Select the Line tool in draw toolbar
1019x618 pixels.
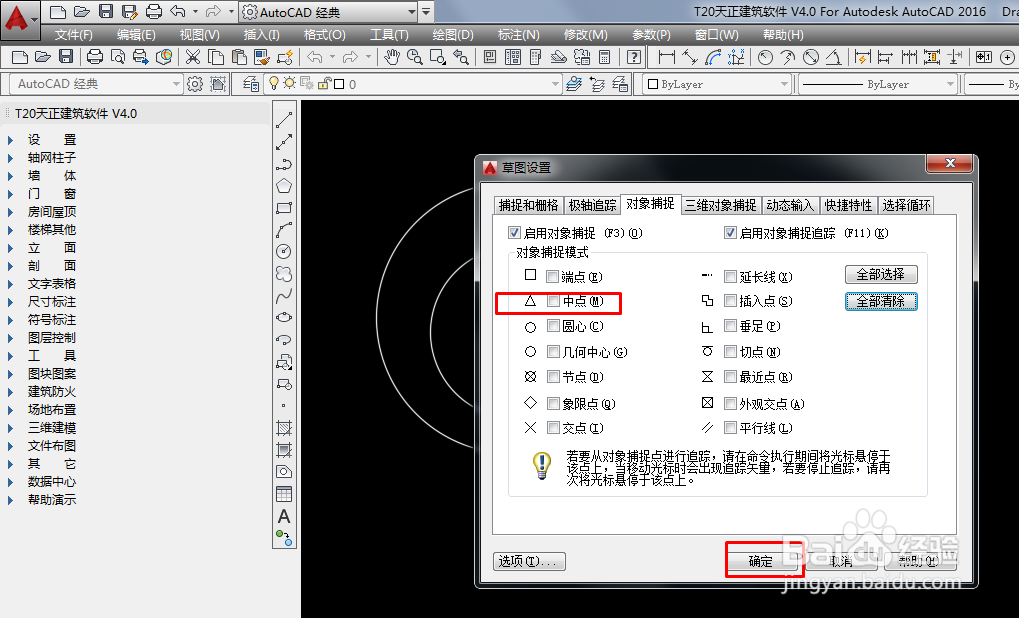[x=284, y=120]
